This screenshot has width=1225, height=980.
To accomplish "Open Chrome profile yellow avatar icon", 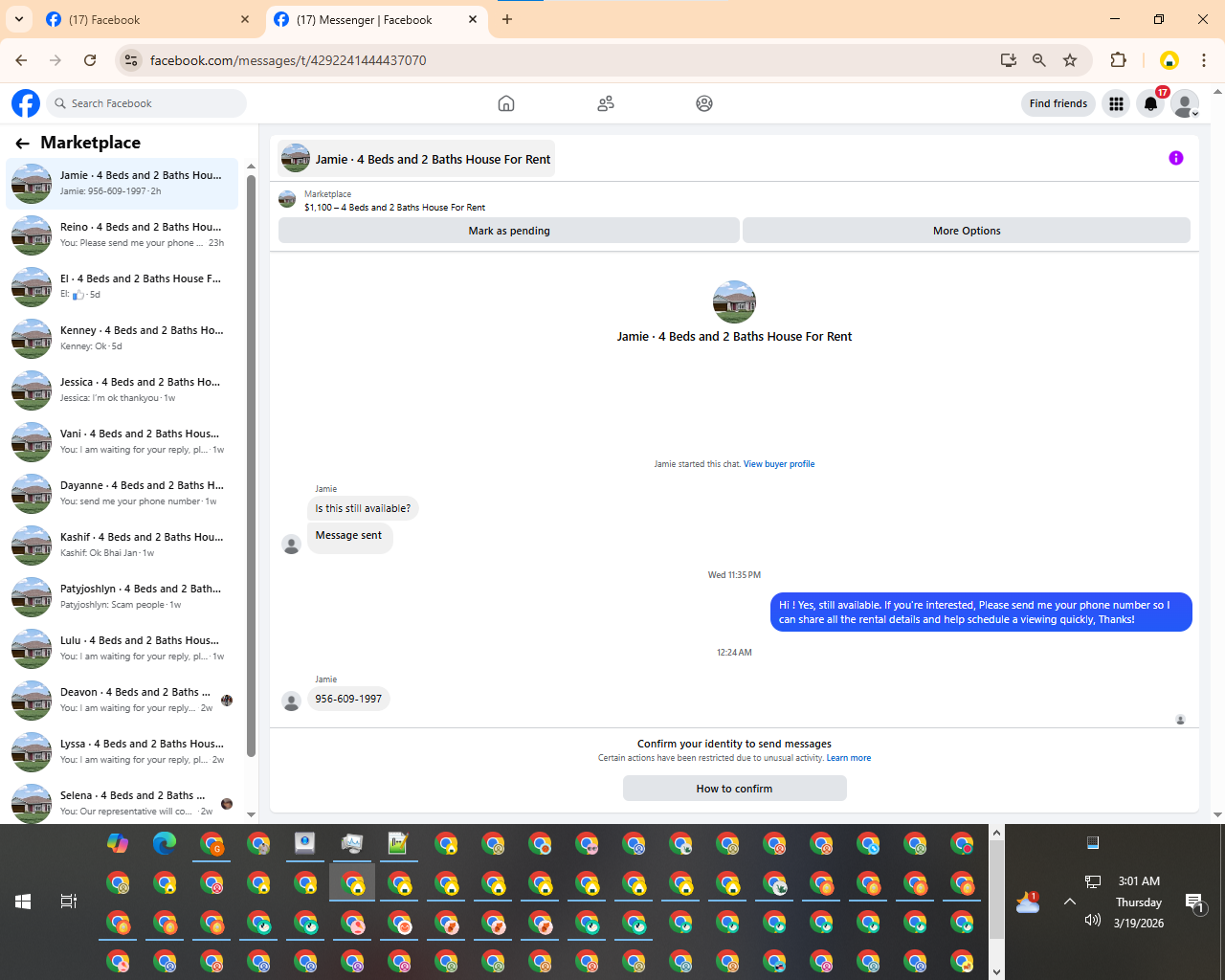I will click(x=1169, y=60).
